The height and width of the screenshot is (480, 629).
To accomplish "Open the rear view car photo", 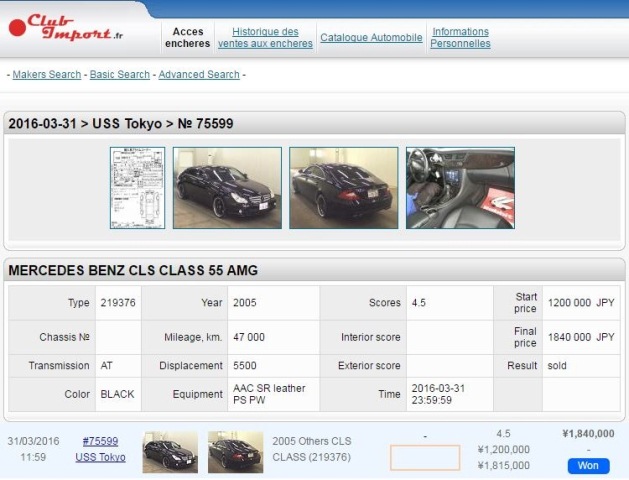I will pos(342,188).
